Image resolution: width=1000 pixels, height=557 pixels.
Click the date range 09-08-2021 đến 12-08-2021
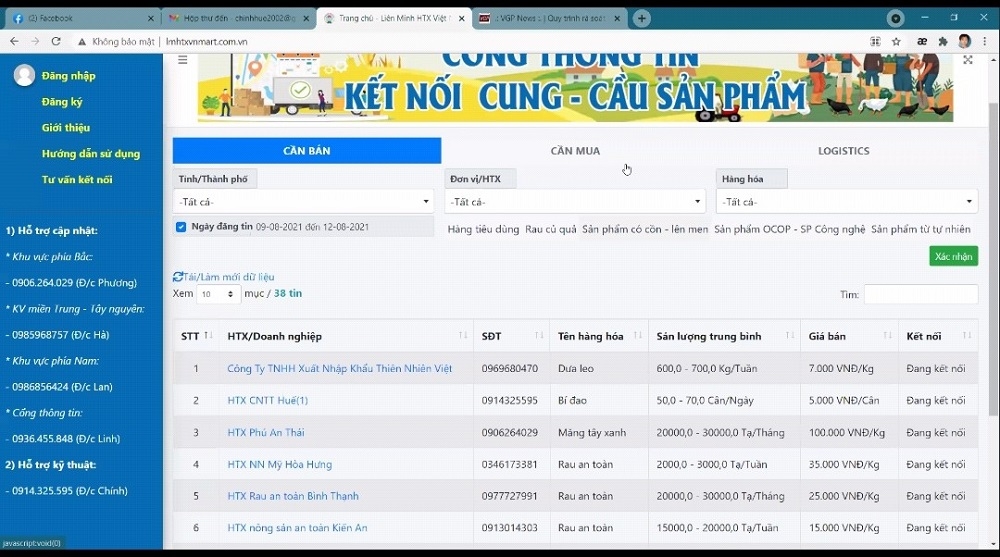312,227
